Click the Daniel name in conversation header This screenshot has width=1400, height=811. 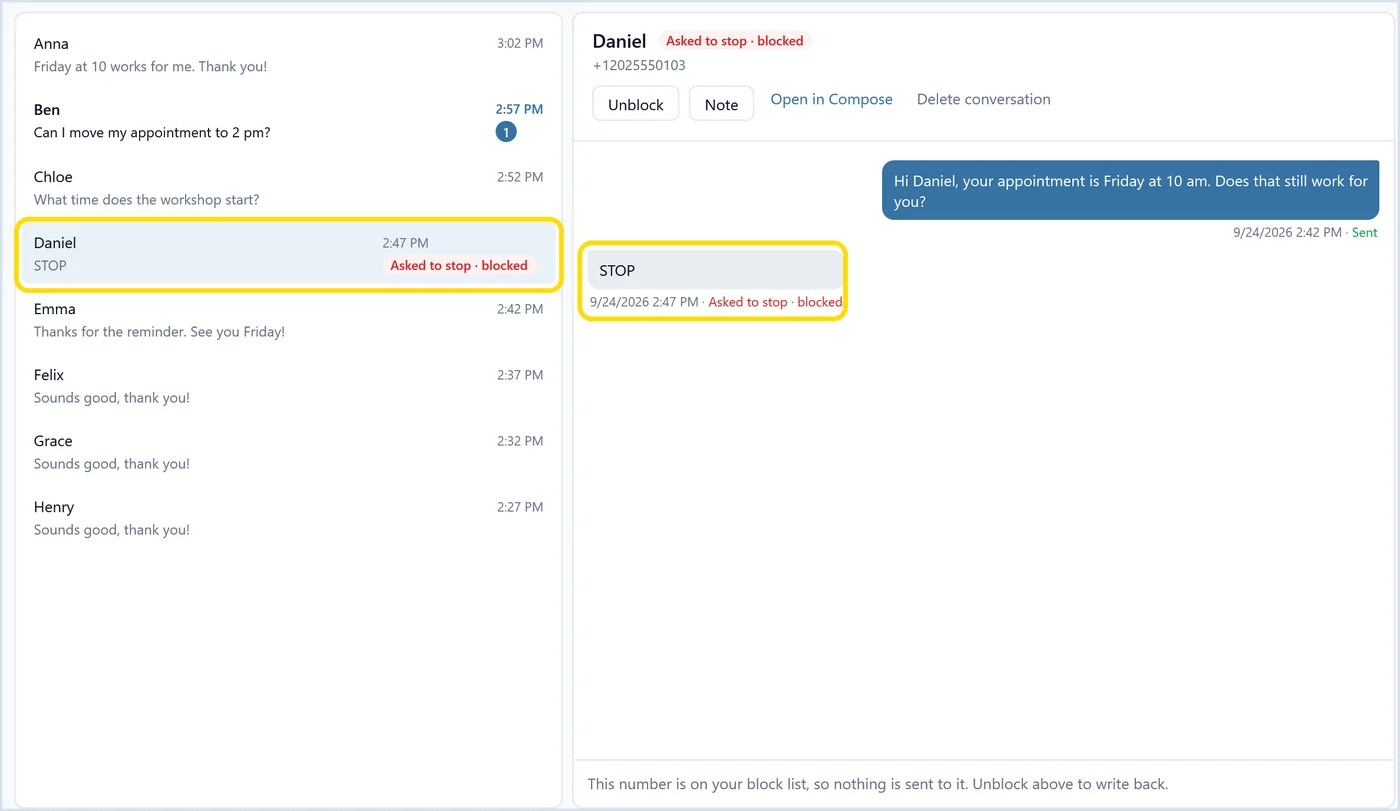click(620, 41)
